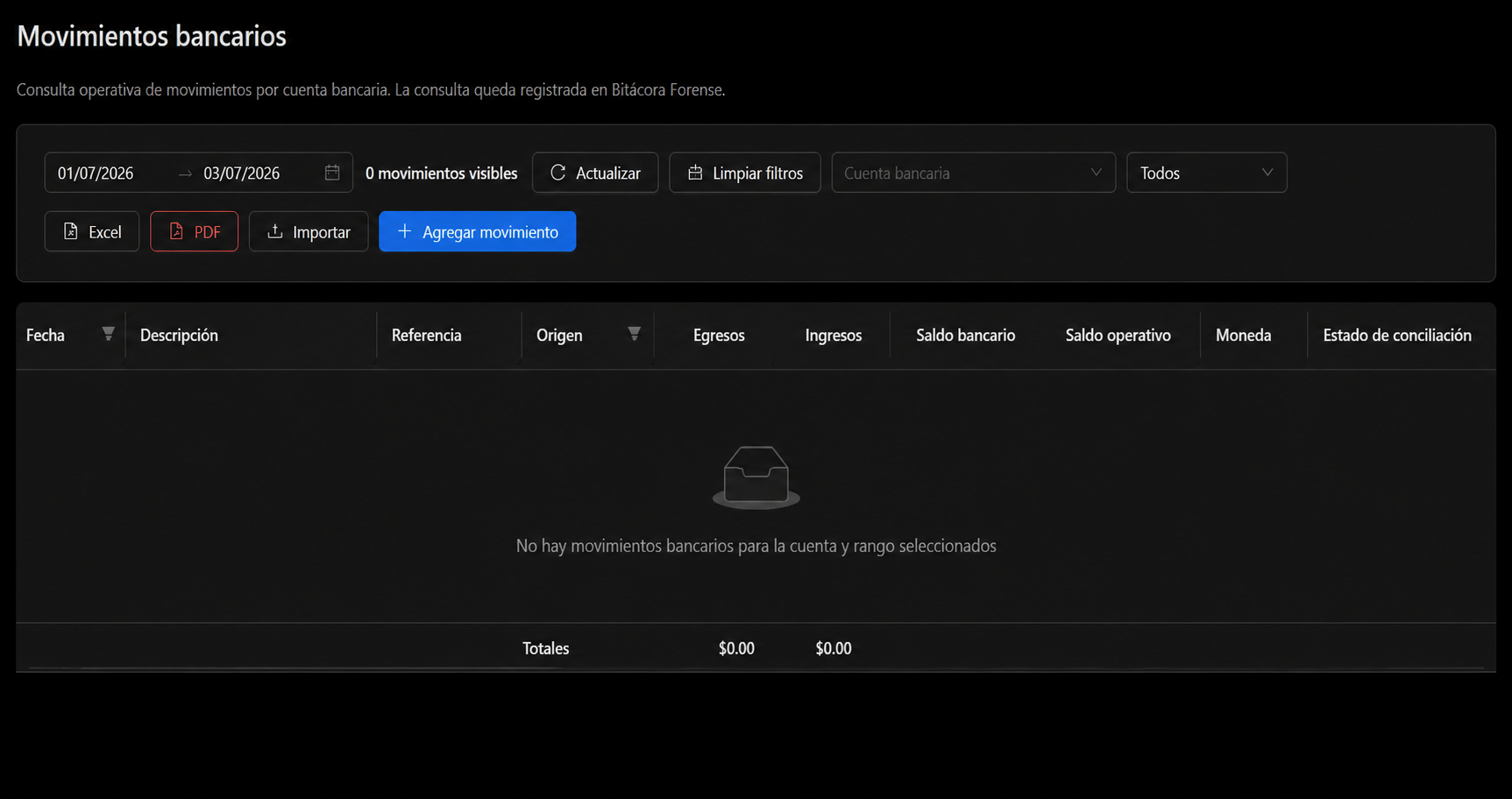Click Limpiar filtros button
The height and width of the screenshot is (799, 1512).
(745, 173)
